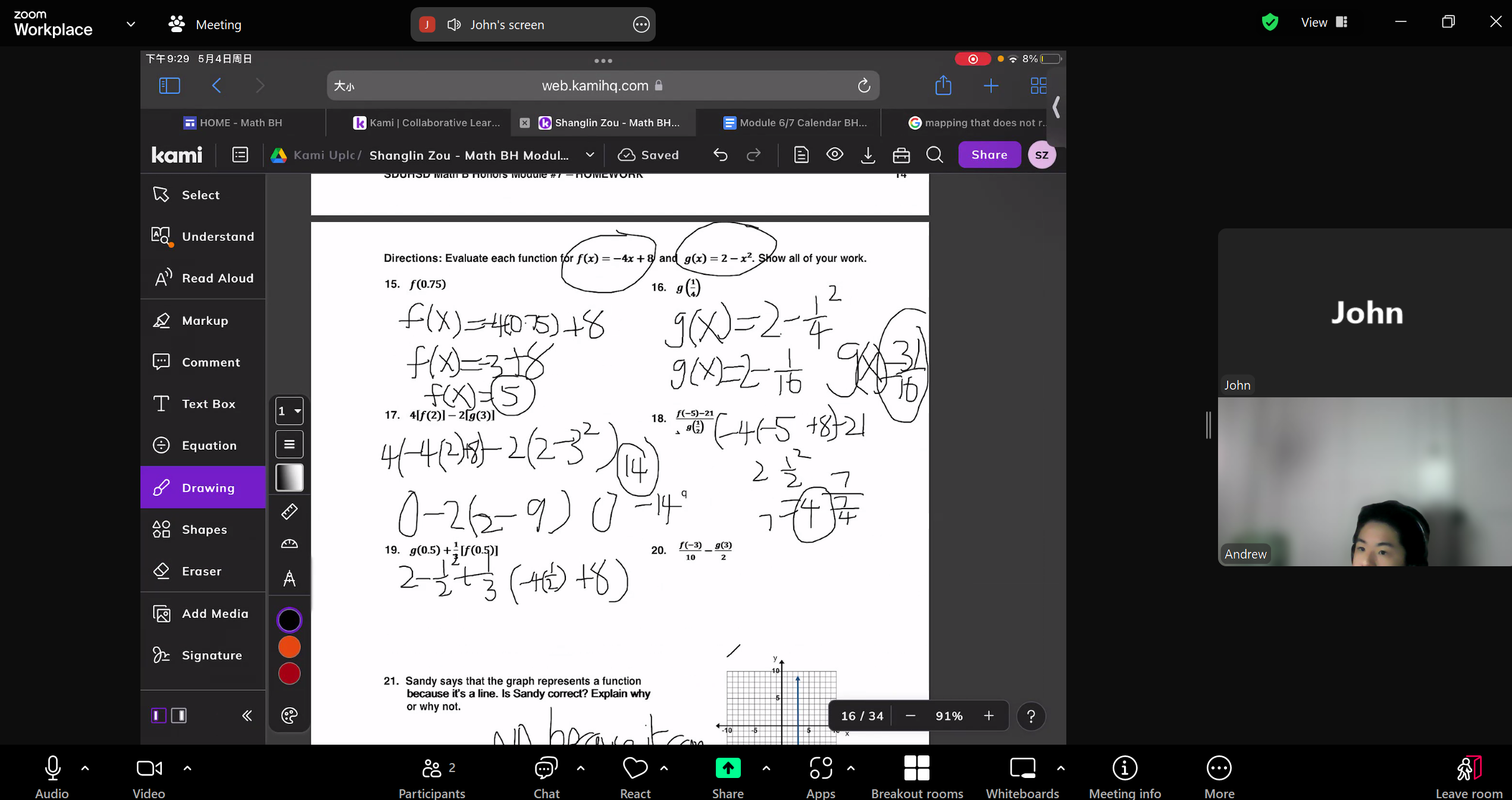1512x800 pixels.
Task: Select the Drawing tool
Action: point(202,487)
